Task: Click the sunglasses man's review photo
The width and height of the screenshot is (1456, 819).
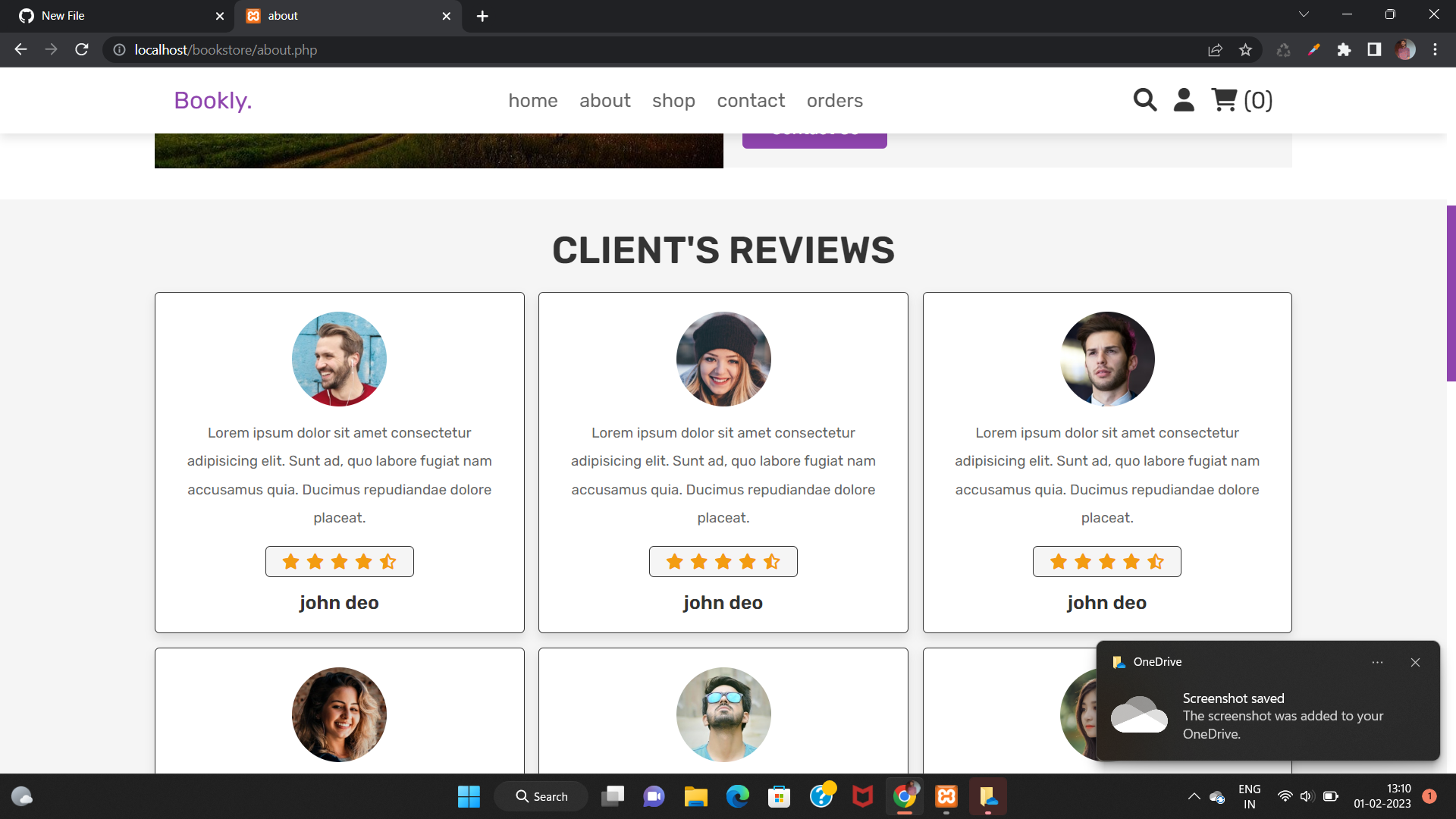Action: pyautogui.click(x=723, y=714)
